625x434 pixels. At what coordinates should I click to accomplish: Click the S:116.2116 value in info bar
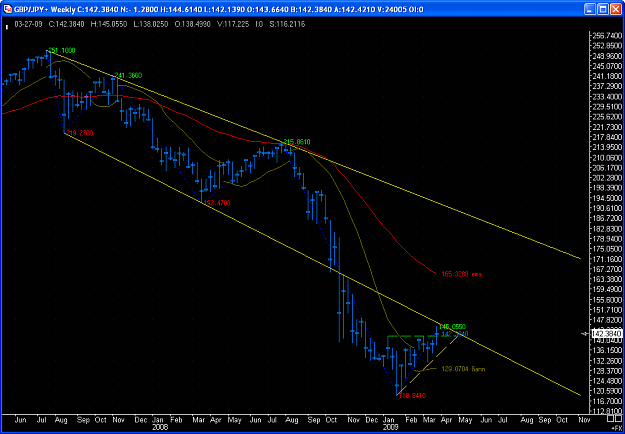click(287, 24)
